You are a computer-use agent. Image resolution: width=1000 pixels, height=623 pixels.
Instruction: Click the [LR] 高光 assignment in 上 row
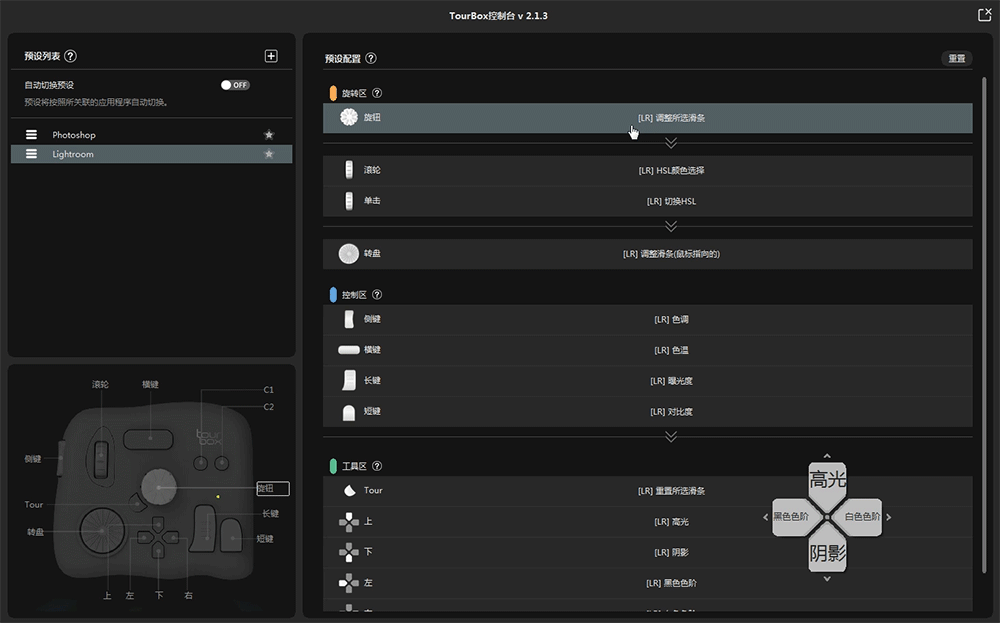tap(671, 522)
